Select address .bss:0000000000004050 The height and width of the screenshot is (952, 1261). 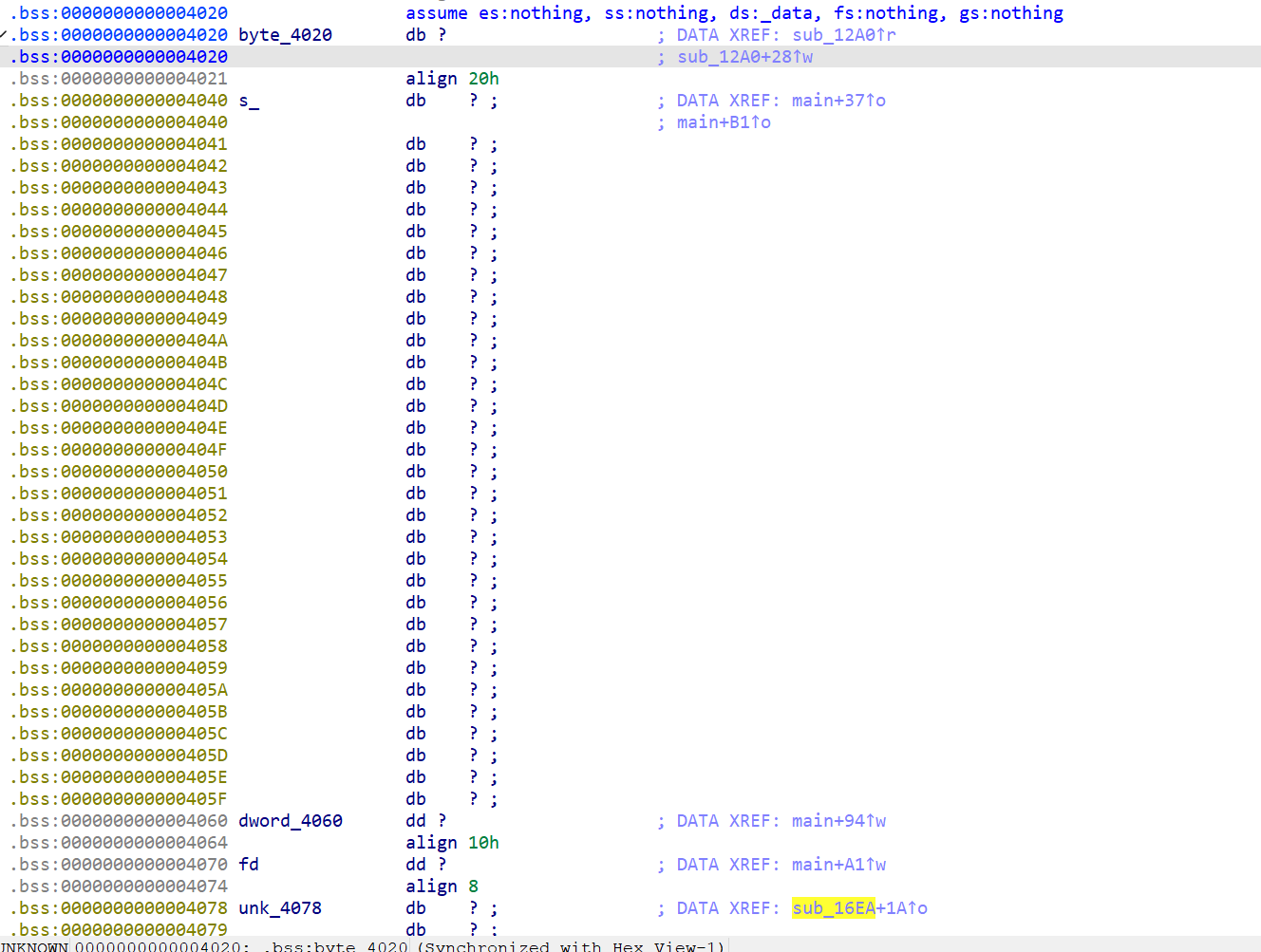point(119,472)
